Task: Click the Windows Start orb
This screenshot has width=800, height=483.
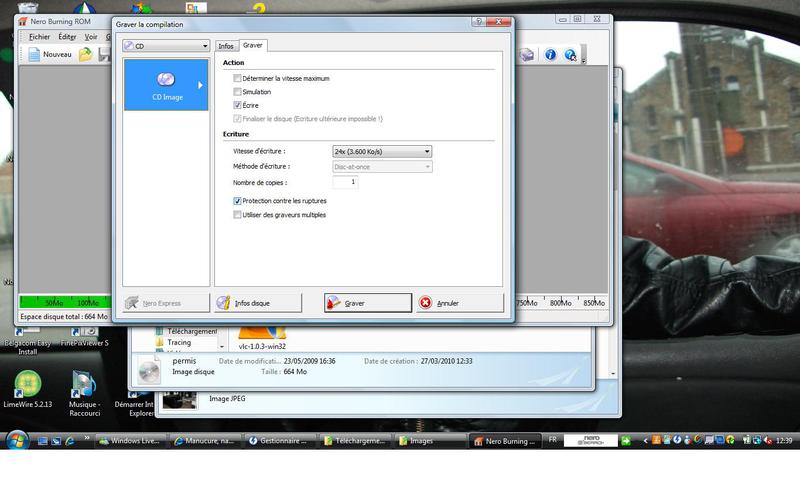Action: (x=17, y=440)
